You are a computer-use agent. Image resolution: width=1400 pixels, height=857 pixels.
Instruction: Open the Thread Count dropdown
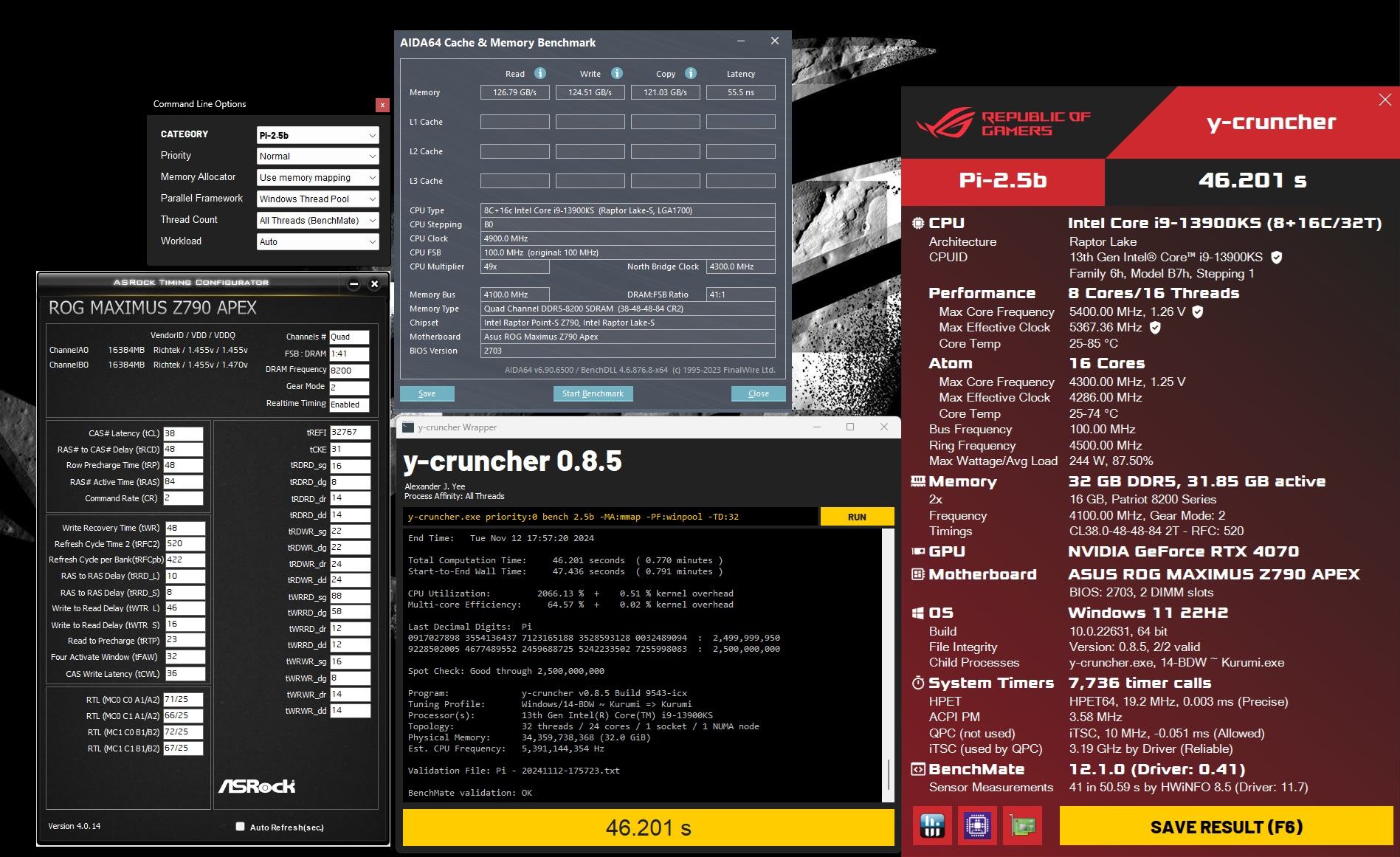[318, 221]
